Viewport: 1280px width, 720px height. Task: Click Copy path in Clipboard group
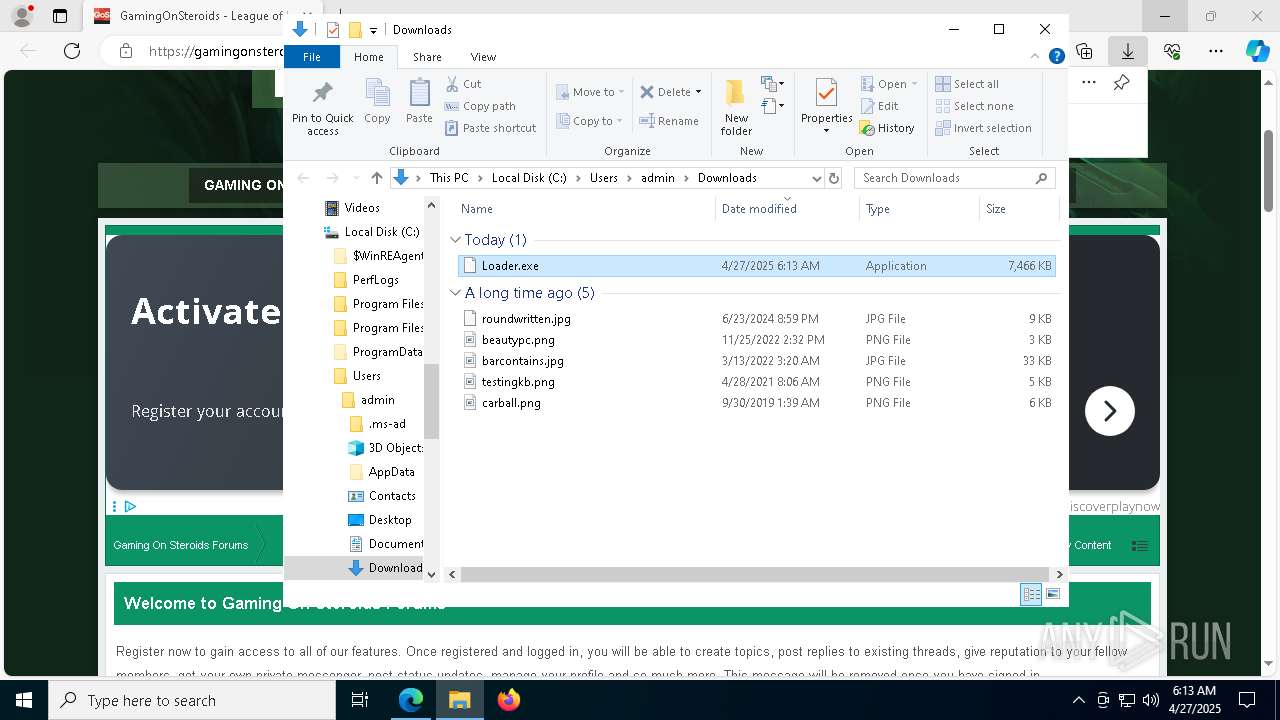click(x=480, y=106)
